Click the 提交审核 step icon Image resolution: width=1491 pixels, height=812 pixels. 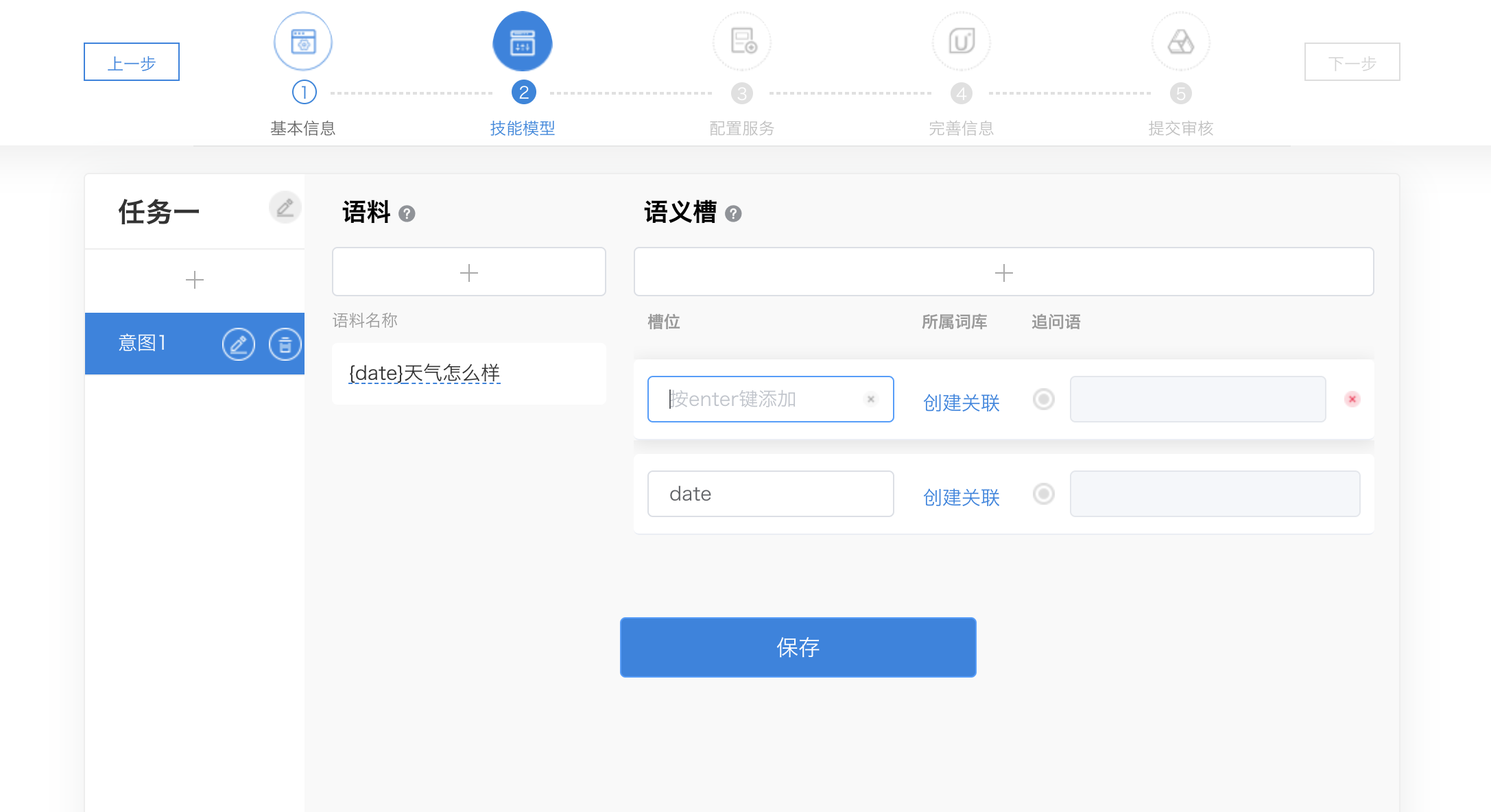tap(1181, 41)
